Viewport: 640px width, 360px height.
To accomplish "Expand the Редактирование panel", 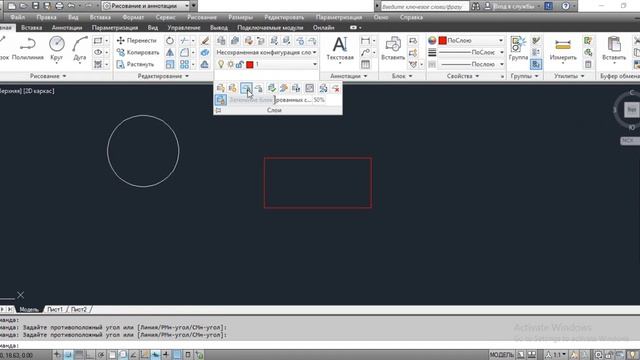I will tap(163, 76).
